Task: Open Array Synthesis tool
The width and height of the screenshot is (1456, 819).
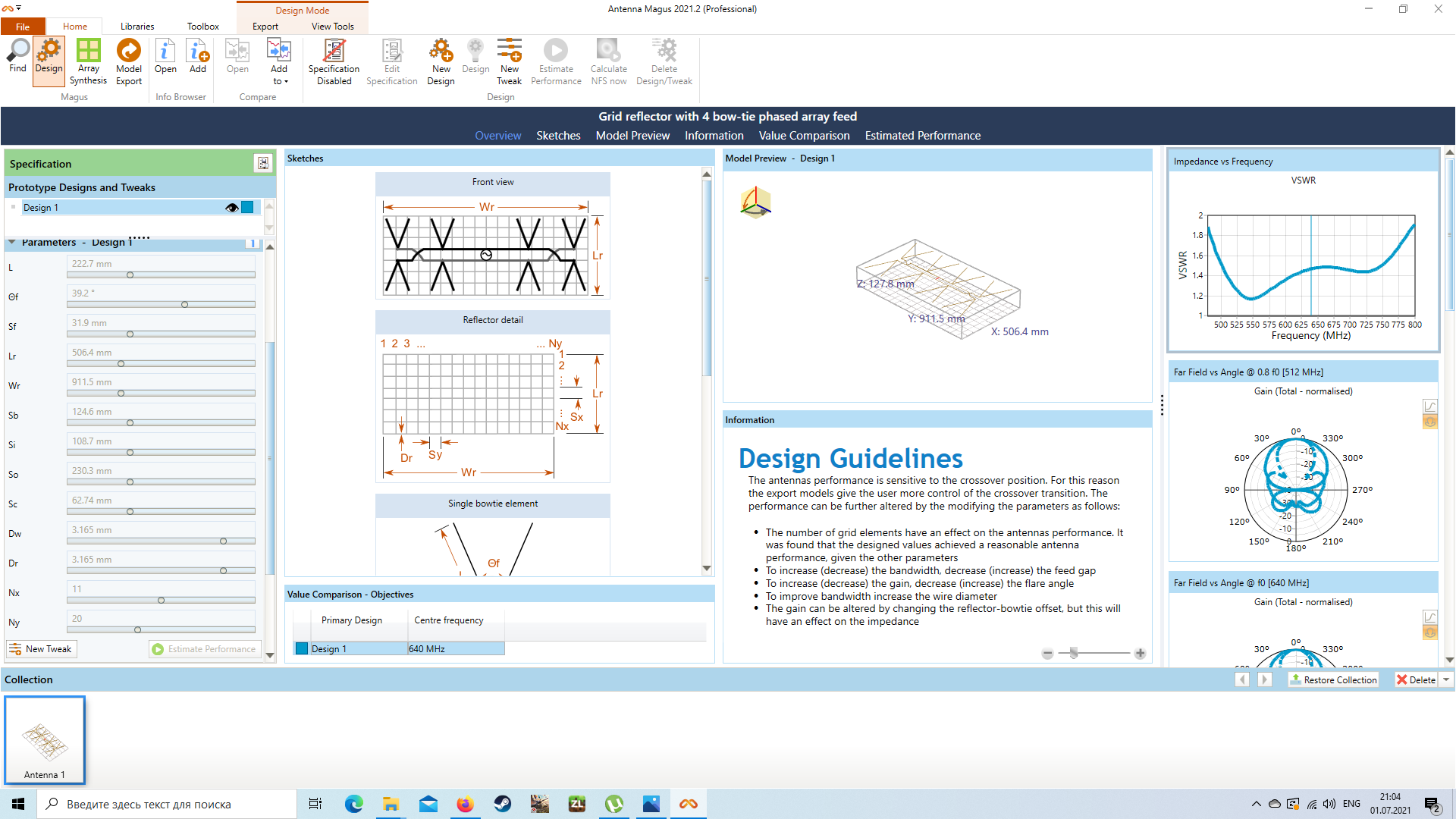Action: (x=88, y=51)
